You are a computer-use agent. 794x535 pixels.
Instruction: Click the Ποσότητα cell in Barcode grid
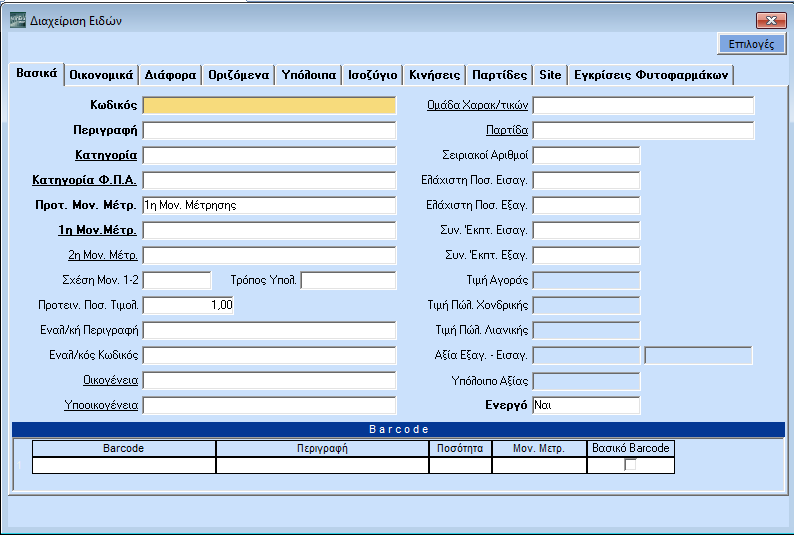coord(460,465)
